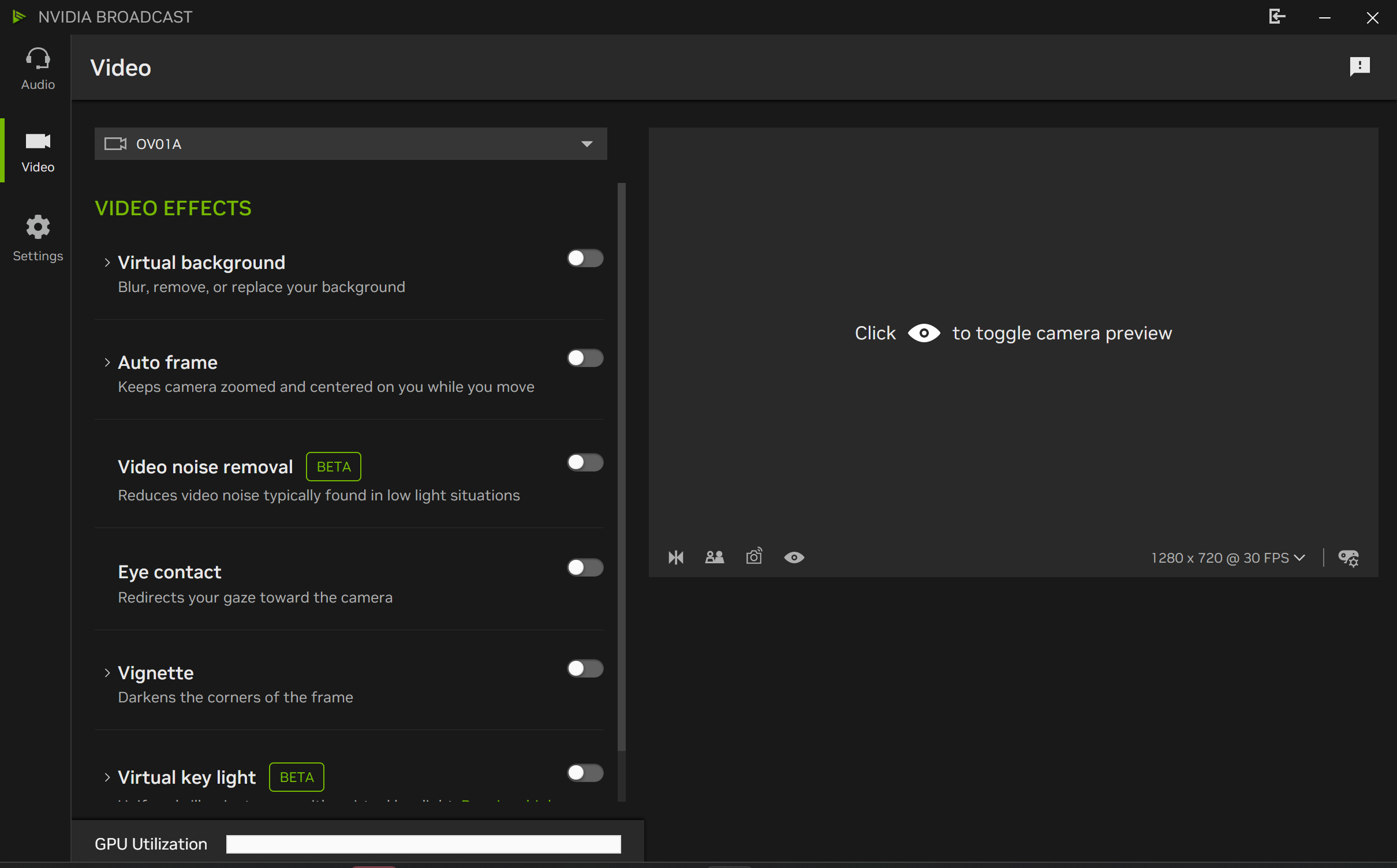The image size is (1397, 868).
Task: Click the mirror/flip camera icon
Action: coord(675,558)
